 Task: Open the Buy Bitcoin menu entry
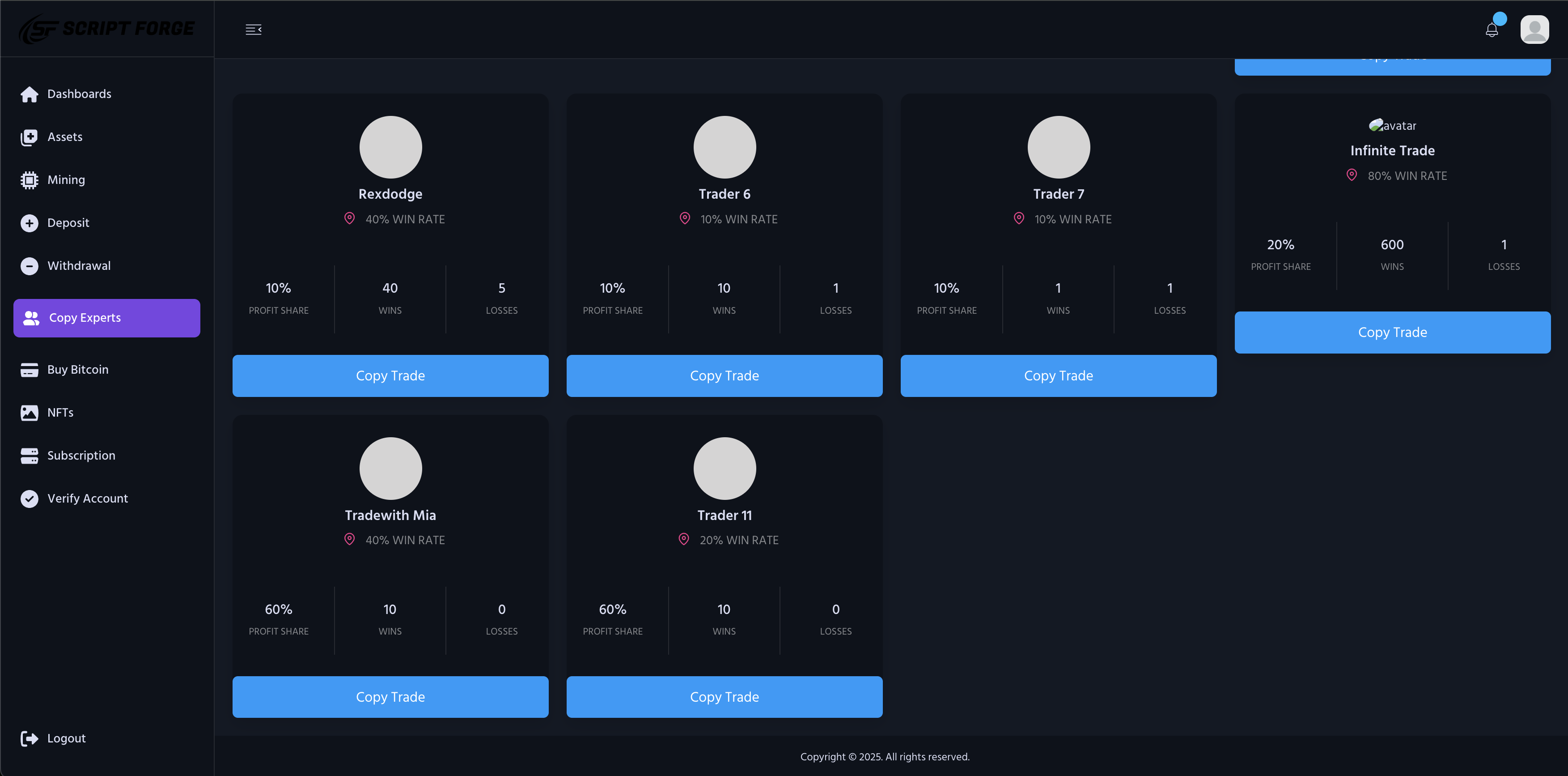77,370
